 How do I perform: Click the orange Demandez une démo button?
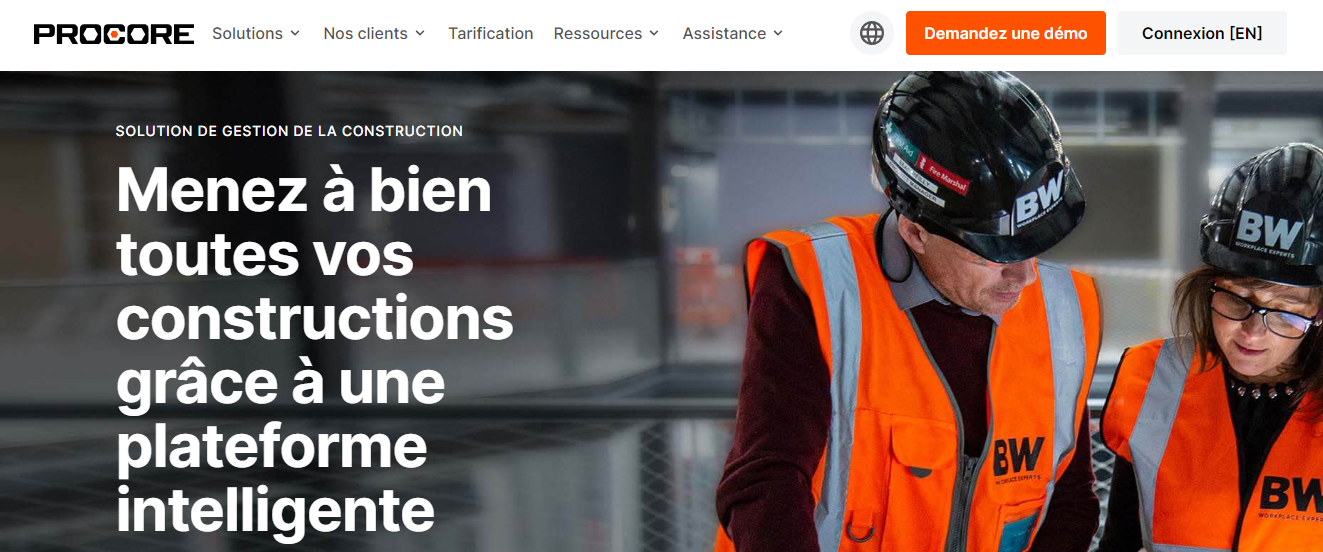pyautogui.click(x=1006, y=33)
